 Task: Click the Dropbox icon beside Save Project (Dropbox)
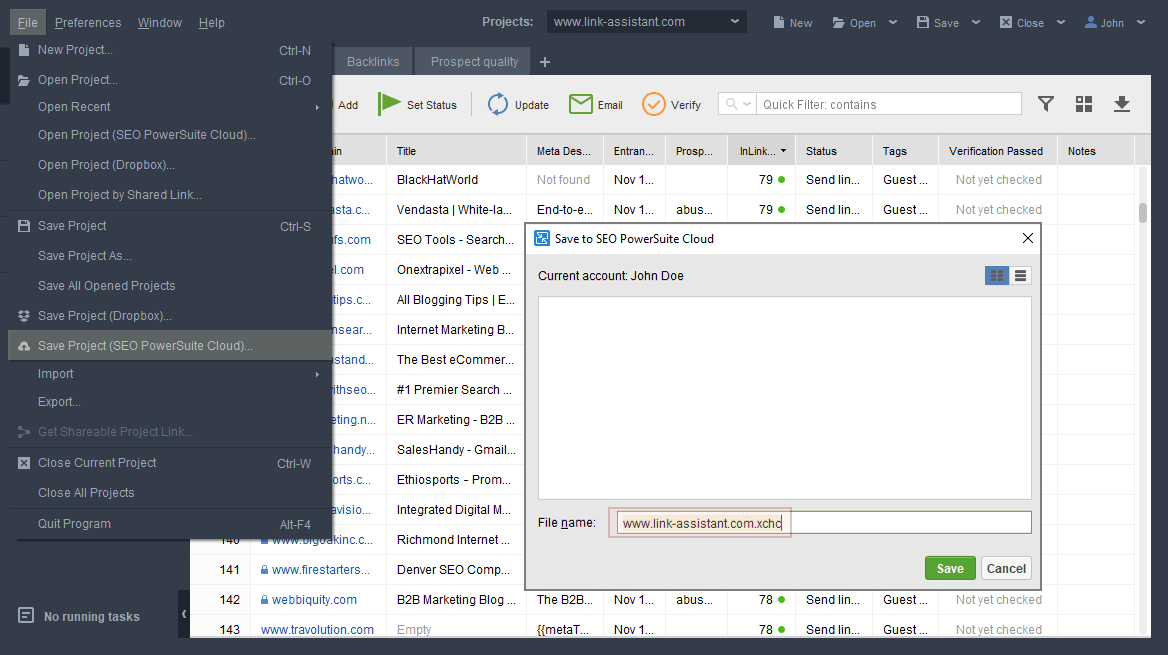click(24, 316)
